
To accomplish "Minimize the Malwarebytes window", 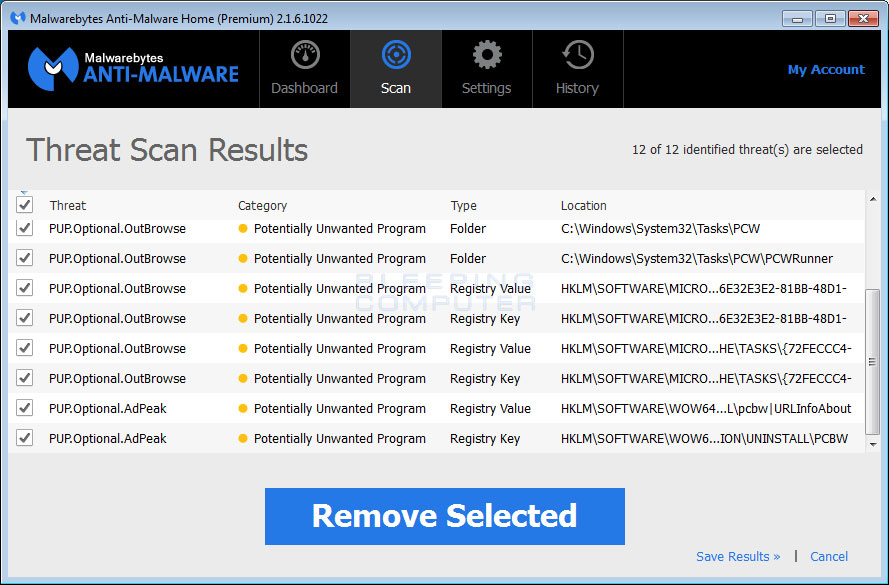I will click(797, 19).
